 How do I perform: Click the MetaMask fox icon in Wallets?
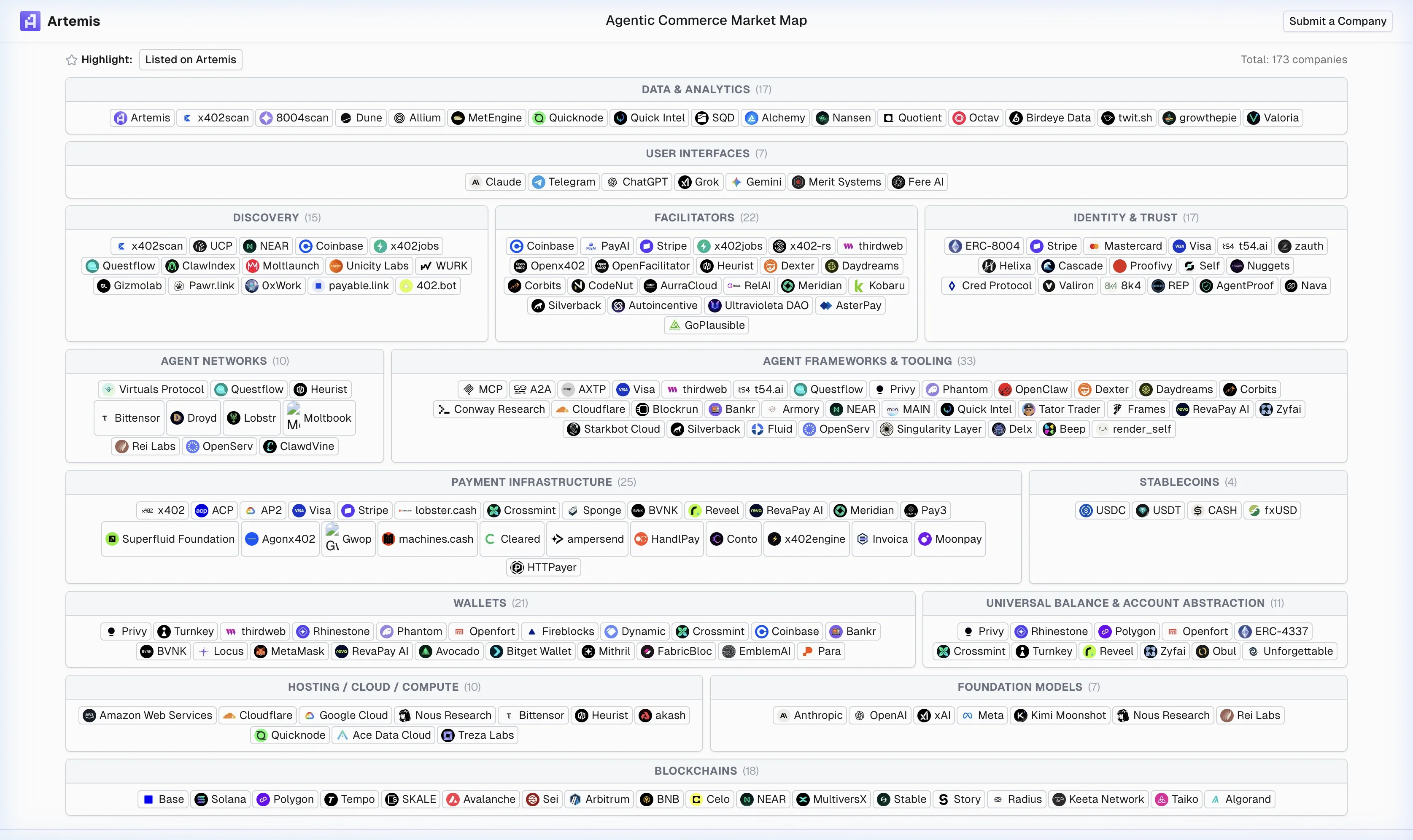[260, 652]
